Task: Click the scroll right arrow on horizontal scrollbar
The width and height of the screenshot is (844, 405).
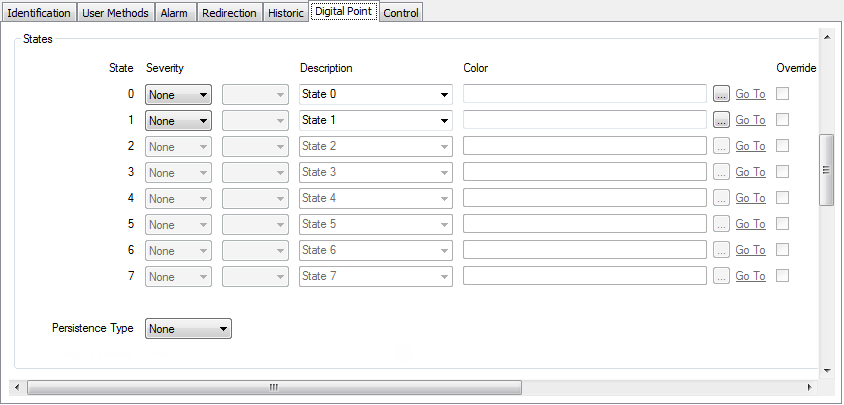Action: [x=810, y=387]
